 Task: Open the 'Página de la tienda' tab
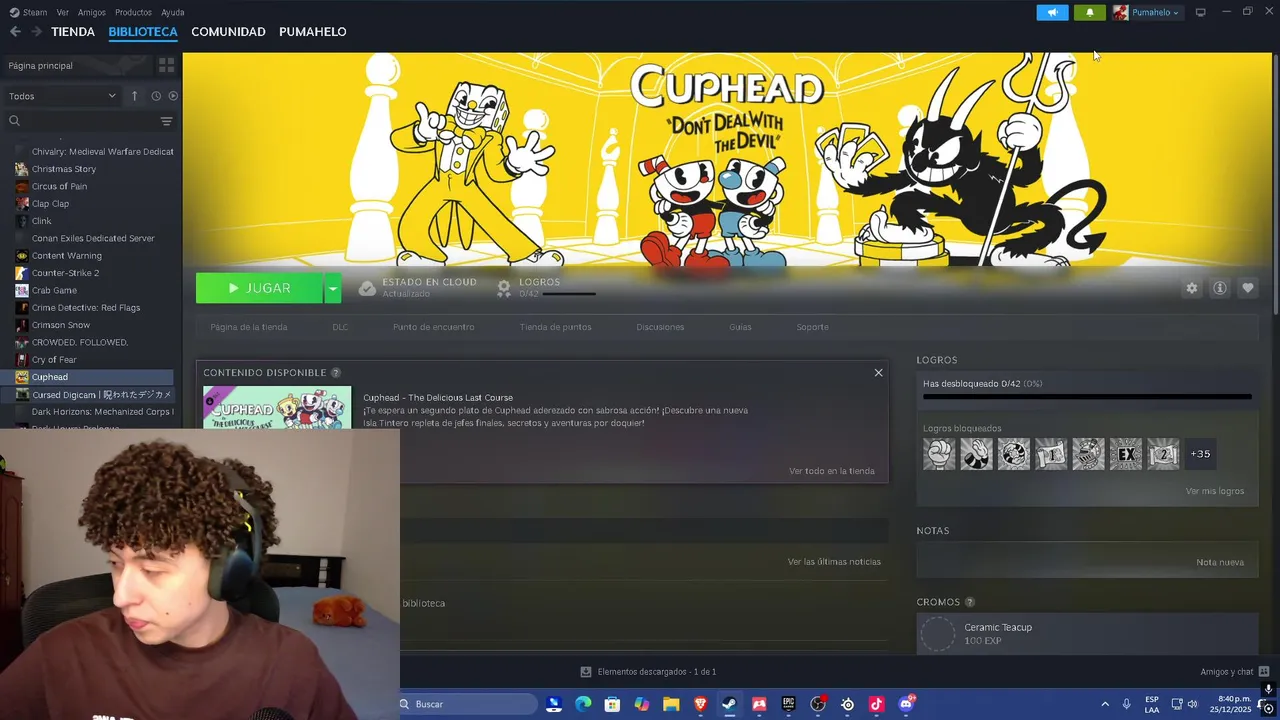pyautogui.click(x=248, y=327)
